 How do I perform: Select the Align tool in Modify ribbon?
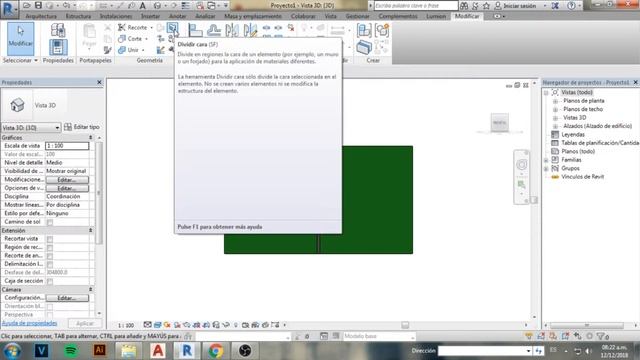(x=196, y=30)
